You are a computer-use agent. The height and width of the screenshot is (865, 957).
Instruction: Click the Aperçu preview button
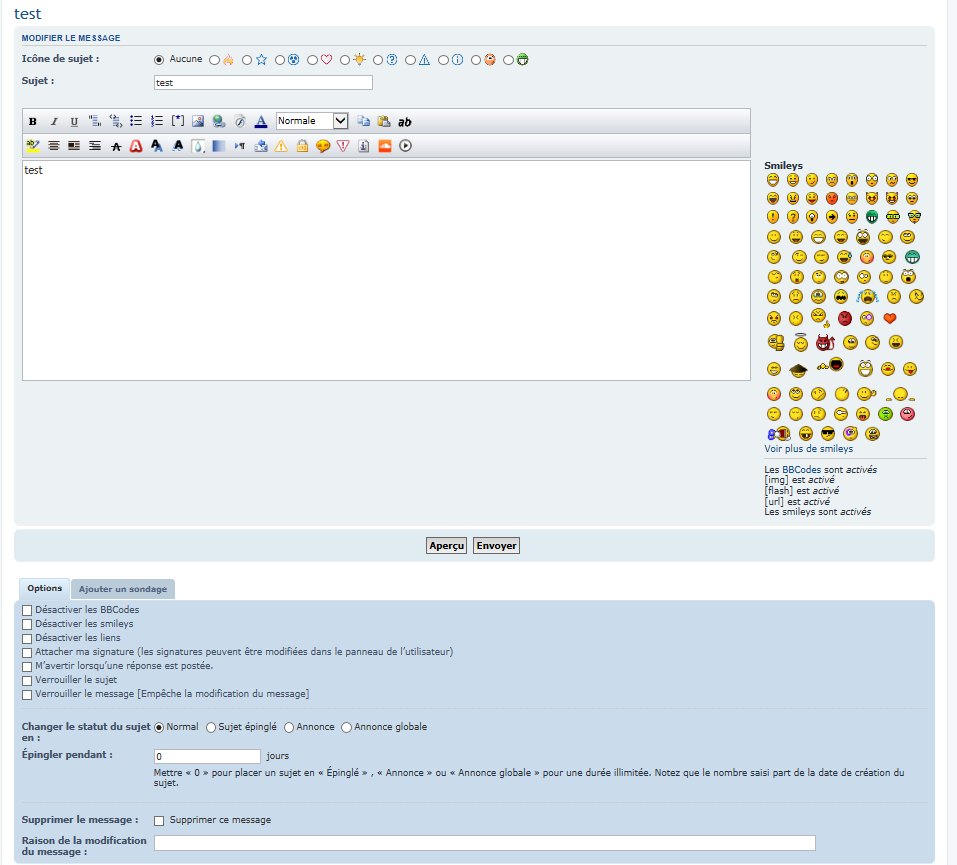click(446, 546)
